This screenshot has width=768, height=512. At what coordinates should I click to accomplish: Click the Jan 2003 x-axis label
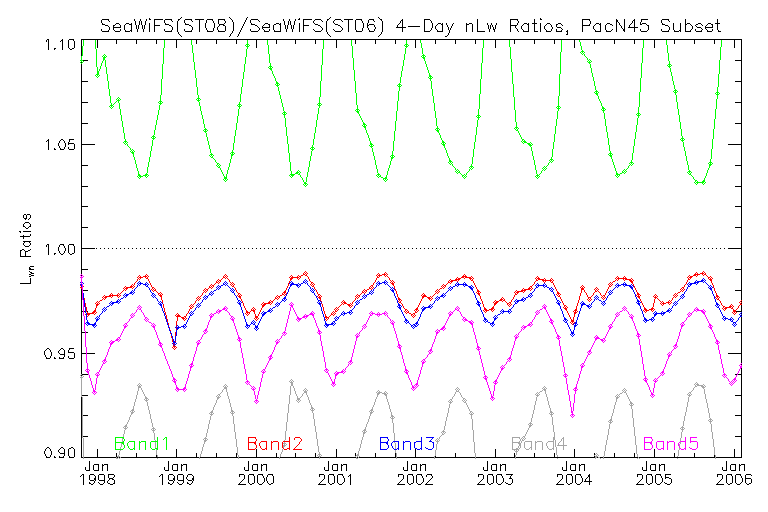click(495, 473)
